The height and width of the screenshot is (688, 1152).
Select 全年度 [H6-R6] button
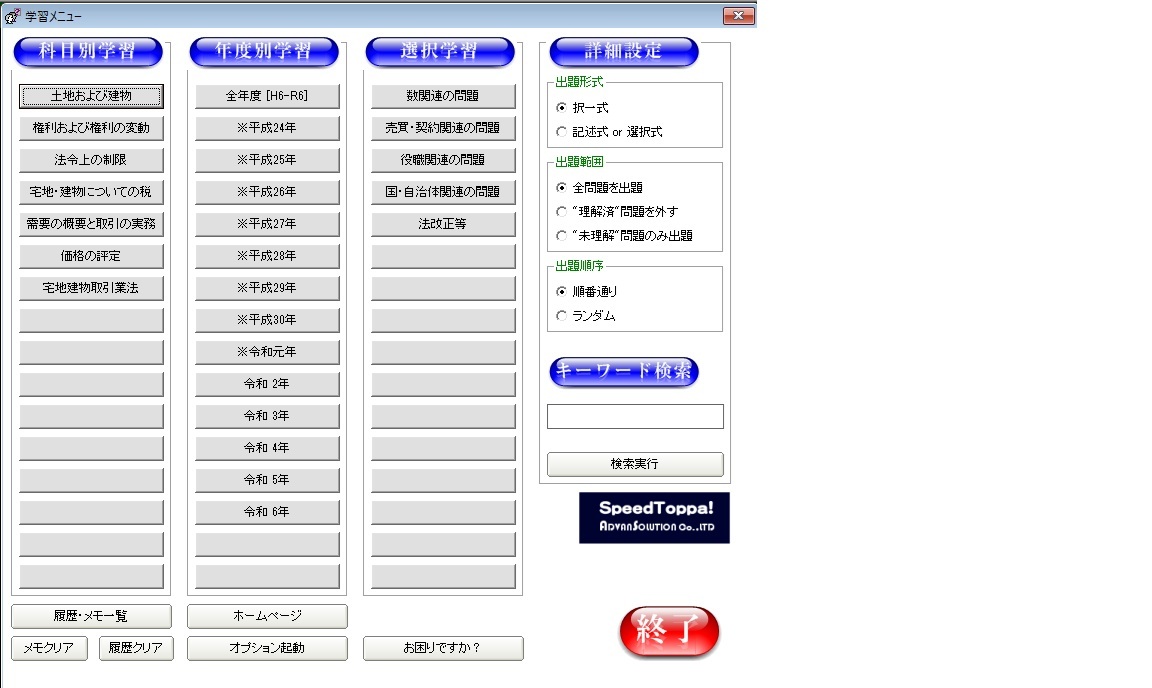coord(267,96)
